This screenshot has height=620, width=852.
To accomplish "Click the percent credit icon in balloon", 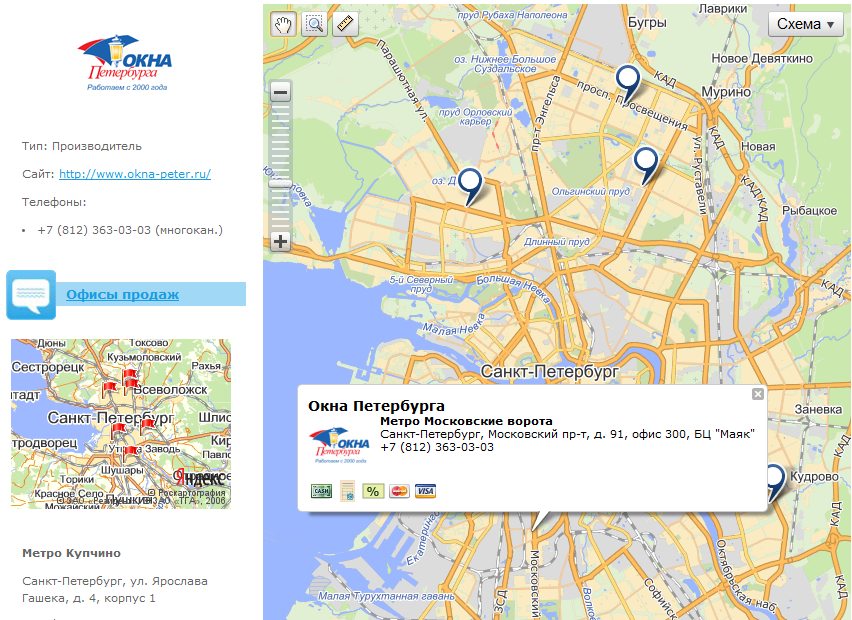I will click(373, 491).
